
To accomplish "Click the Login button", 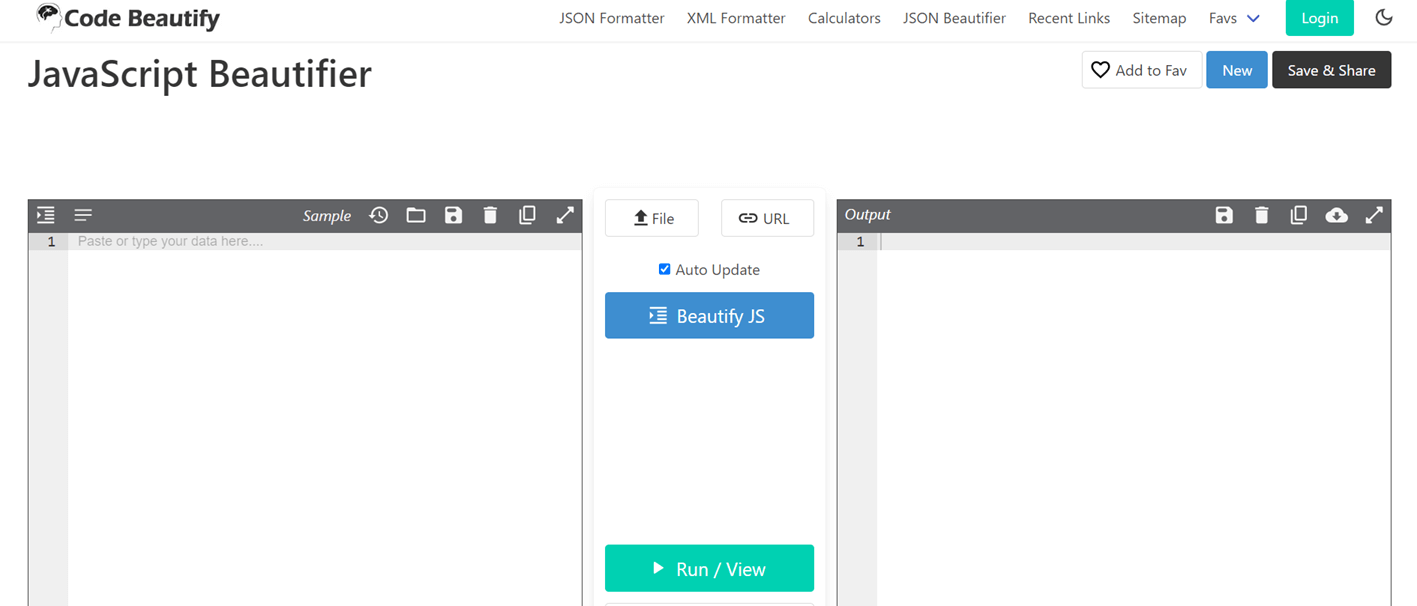I will pyautogui.click(x=1320, y=18).
